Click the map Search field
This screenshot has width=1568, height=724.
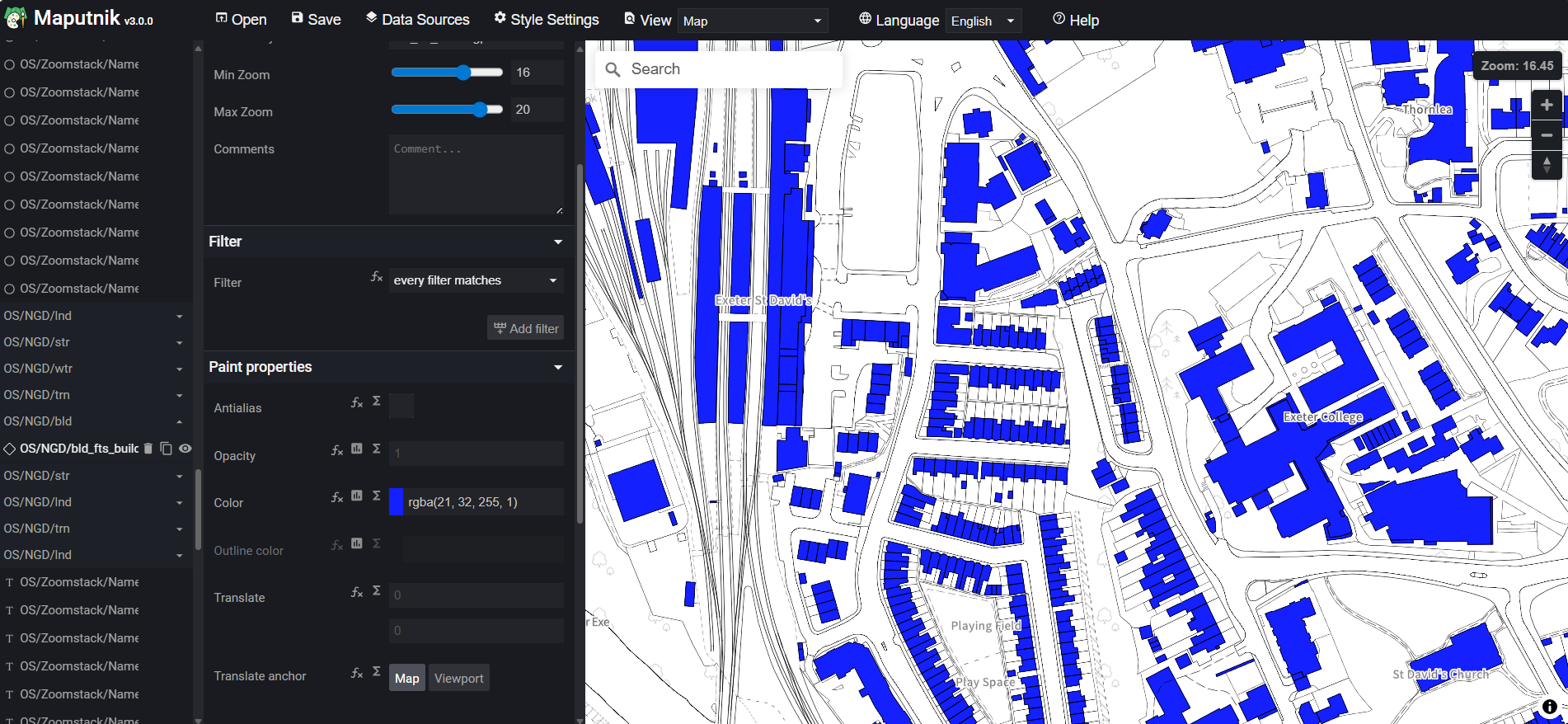coord(725,69)
